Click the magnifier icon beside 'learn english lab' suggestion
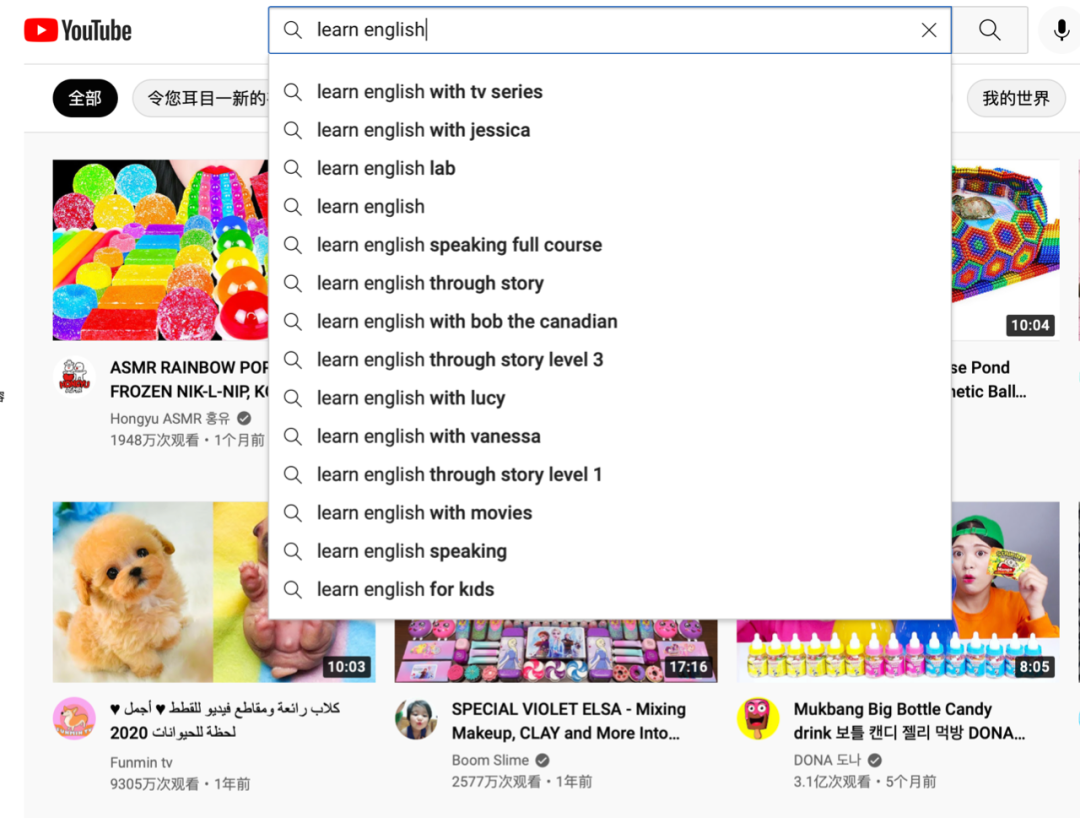 coord(293,168)
